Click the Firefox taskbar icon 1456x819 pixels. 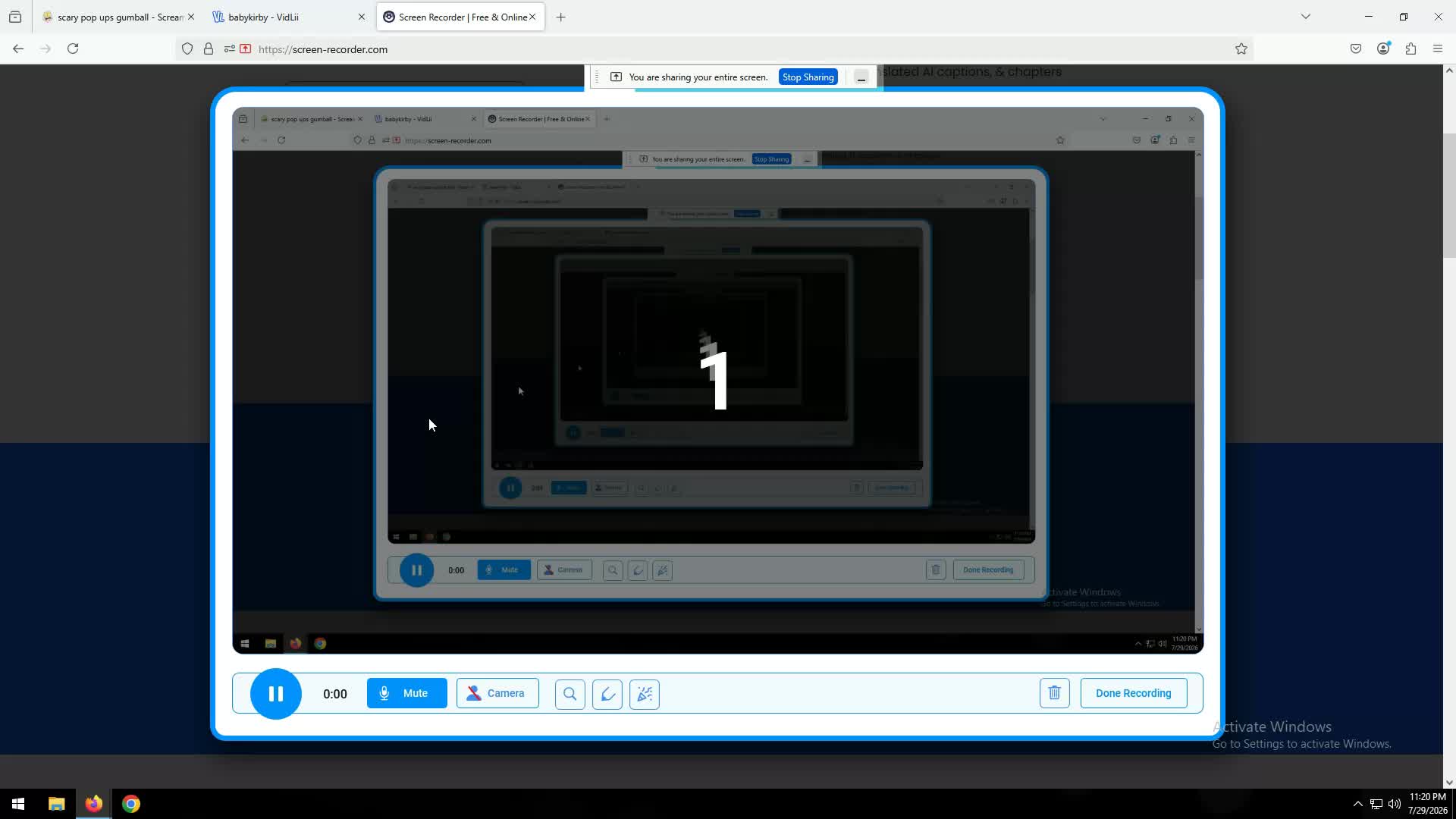94,804
